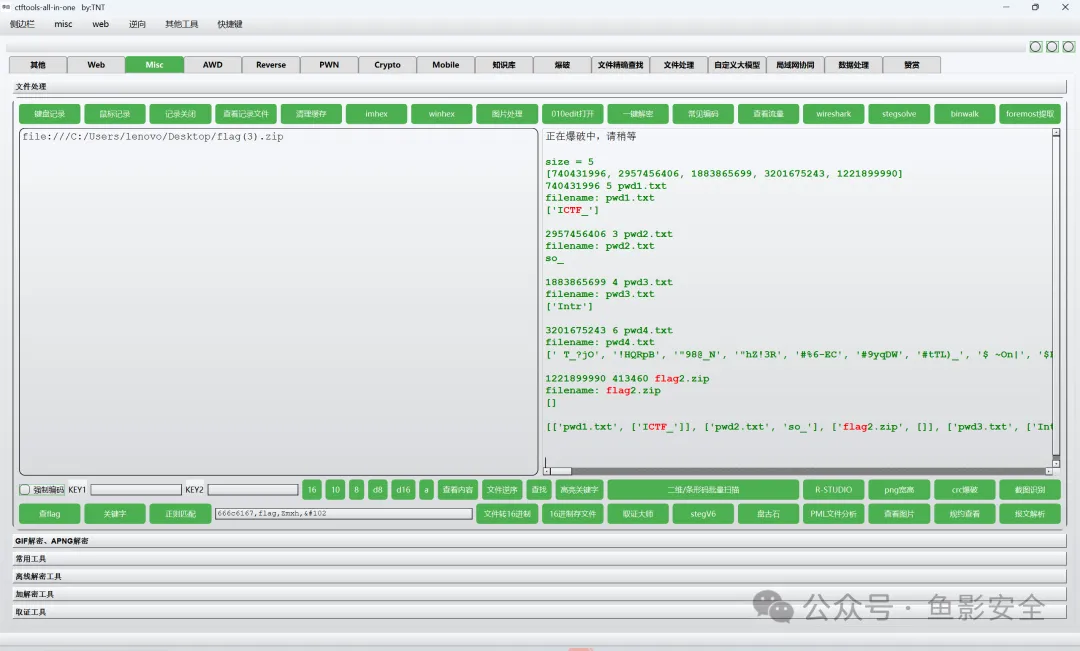Click the crc爆破 button
The height and width of the screenshot is (651, 1080).
point(964,490)
